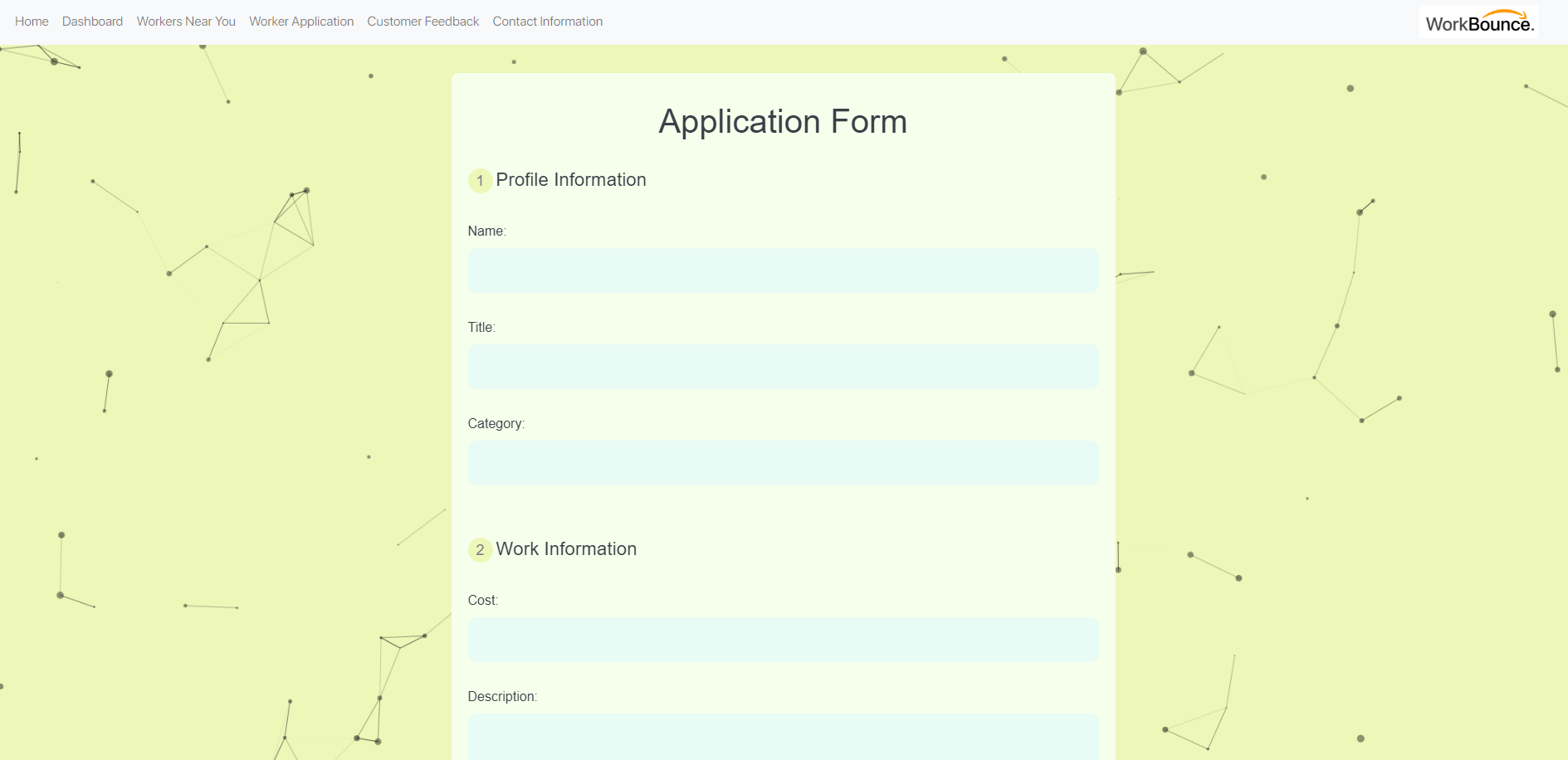Focus the Title input field
Image resolution: width=1568 pixels, height=760 pixels.
pyautogui.click(x=783, y=367)
